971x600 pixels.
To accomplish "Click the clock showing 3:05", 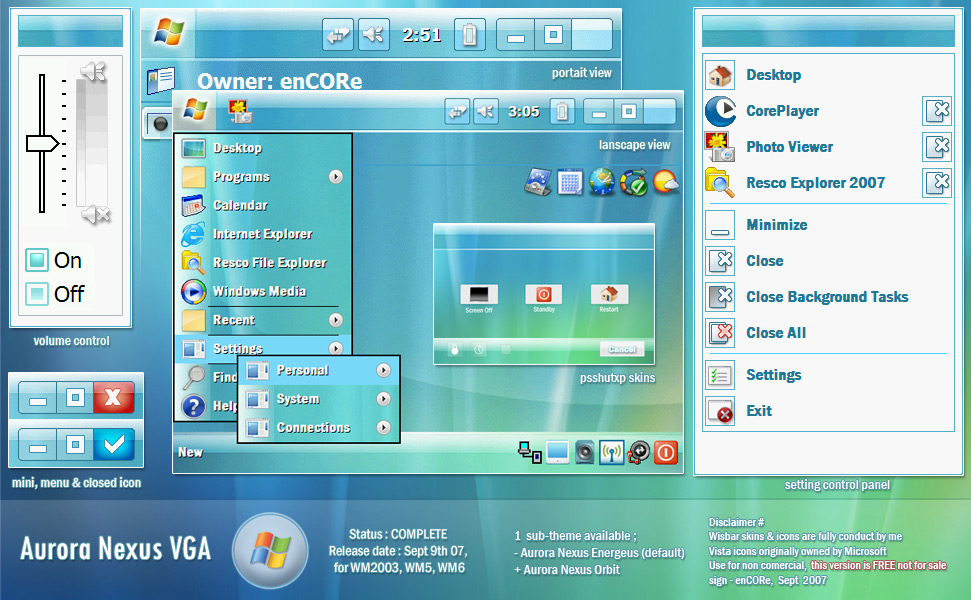I will [x=524, y=112].
